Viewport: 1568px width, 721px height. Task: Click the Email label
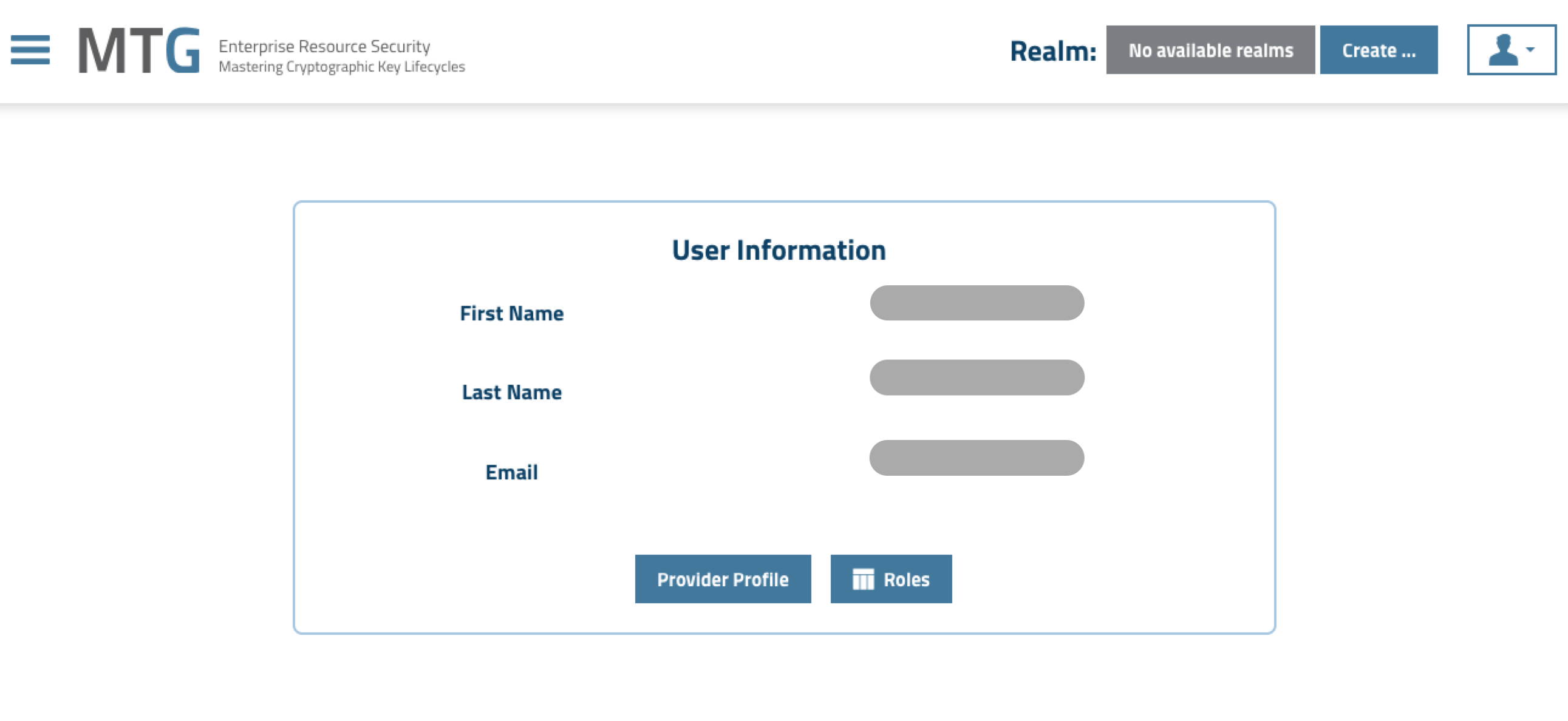click(x=511, y=472)
